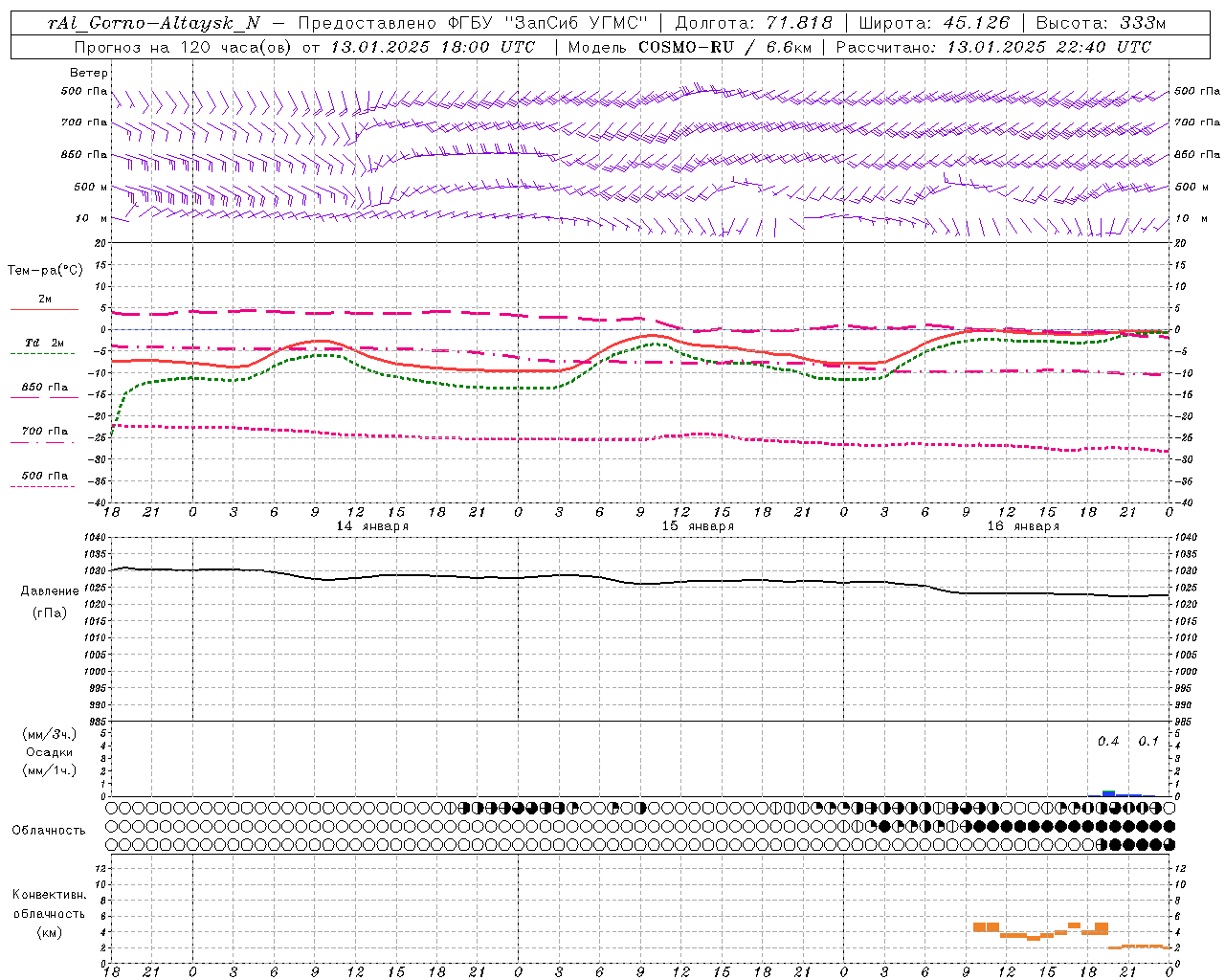Click the Конвективн. label of convective cloud panel
The width and height of the screenshot is (1225, 980).
[x=49, y=895]
